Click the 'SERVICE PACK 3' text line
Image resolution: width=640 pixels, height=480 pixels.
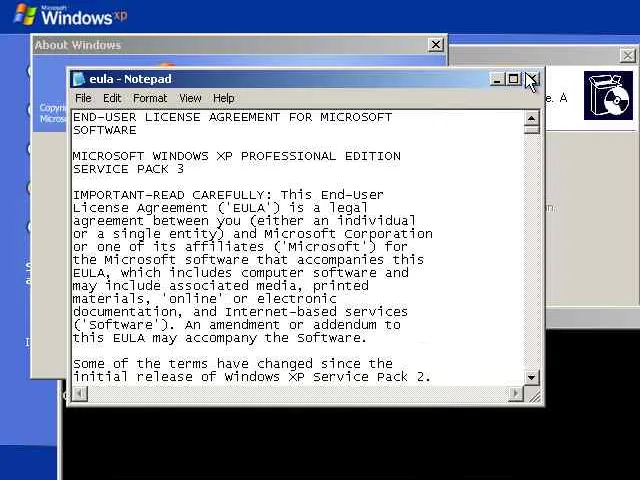128,169
